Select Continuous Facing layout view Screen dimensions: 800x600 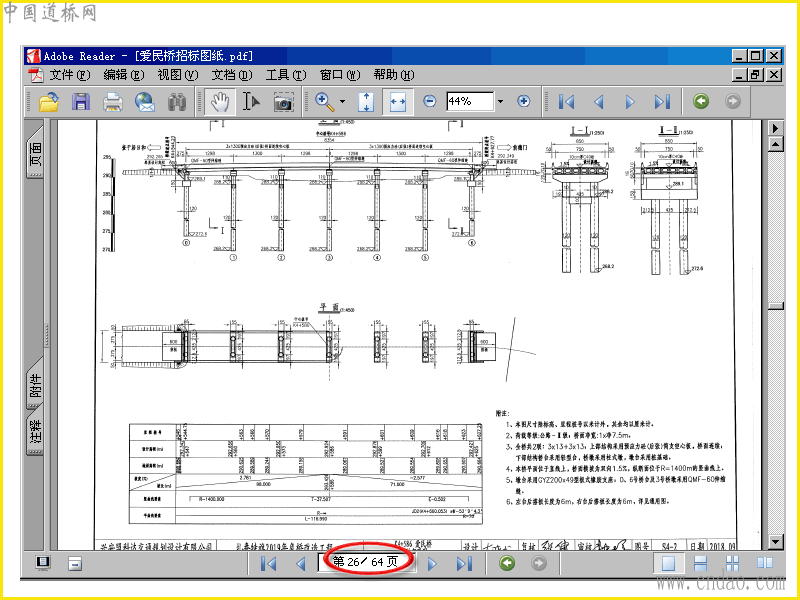pos(732,563)
